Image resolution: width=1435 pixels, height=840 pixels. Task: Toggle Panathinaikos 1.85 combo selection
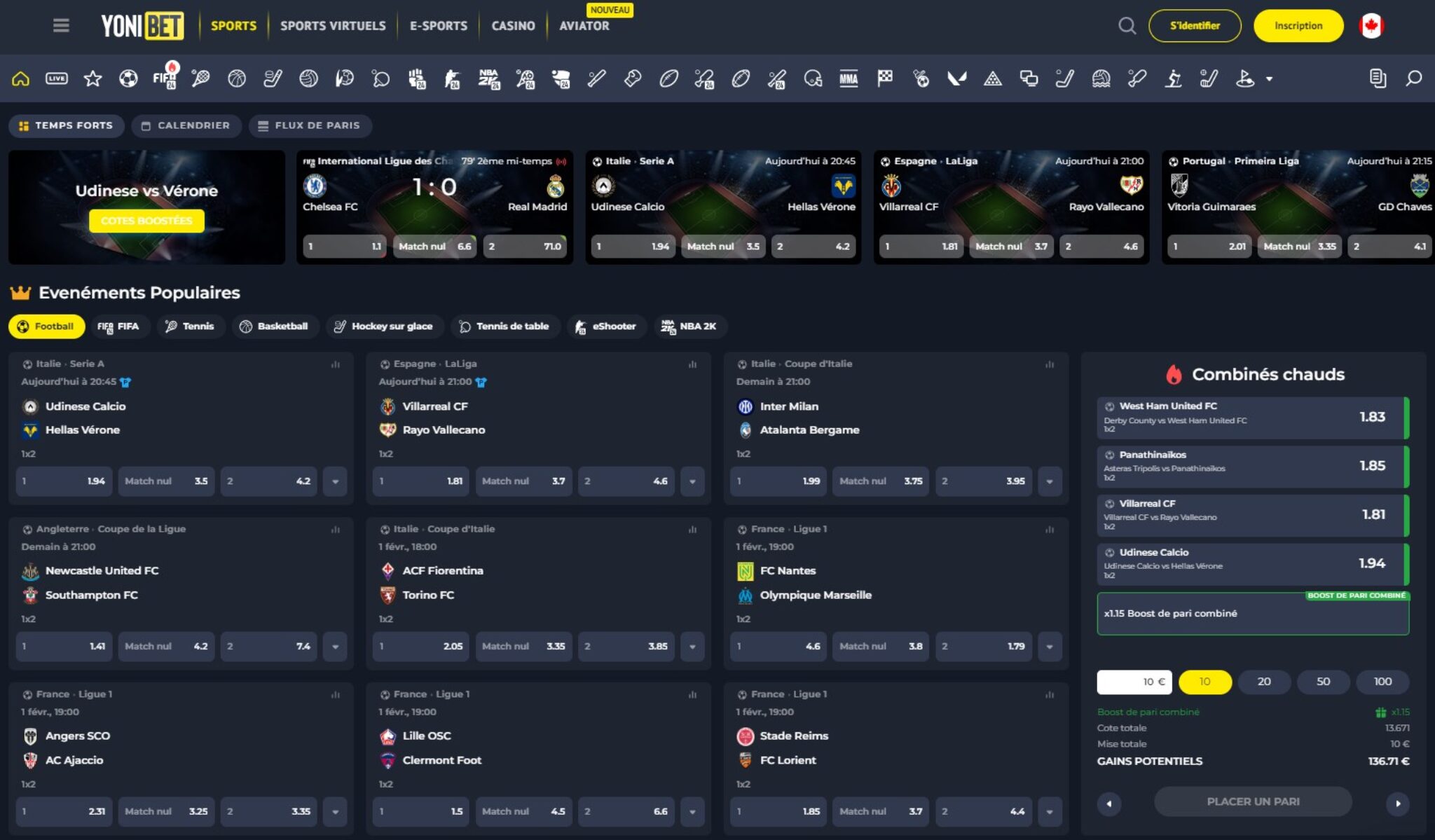[x=1253, y=466]
